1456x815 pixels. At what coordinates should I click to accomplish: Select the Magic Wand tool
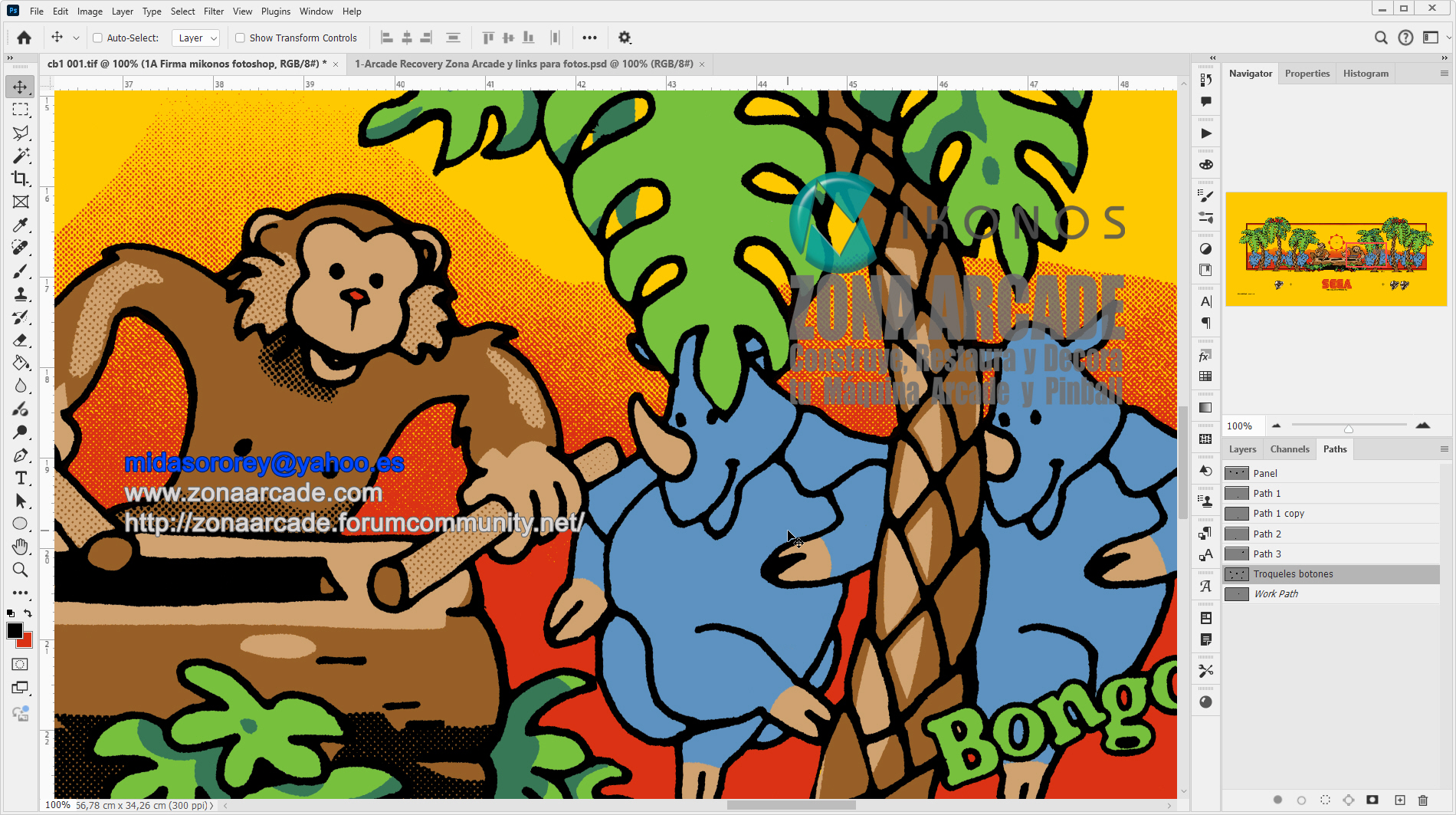point(21,156)
